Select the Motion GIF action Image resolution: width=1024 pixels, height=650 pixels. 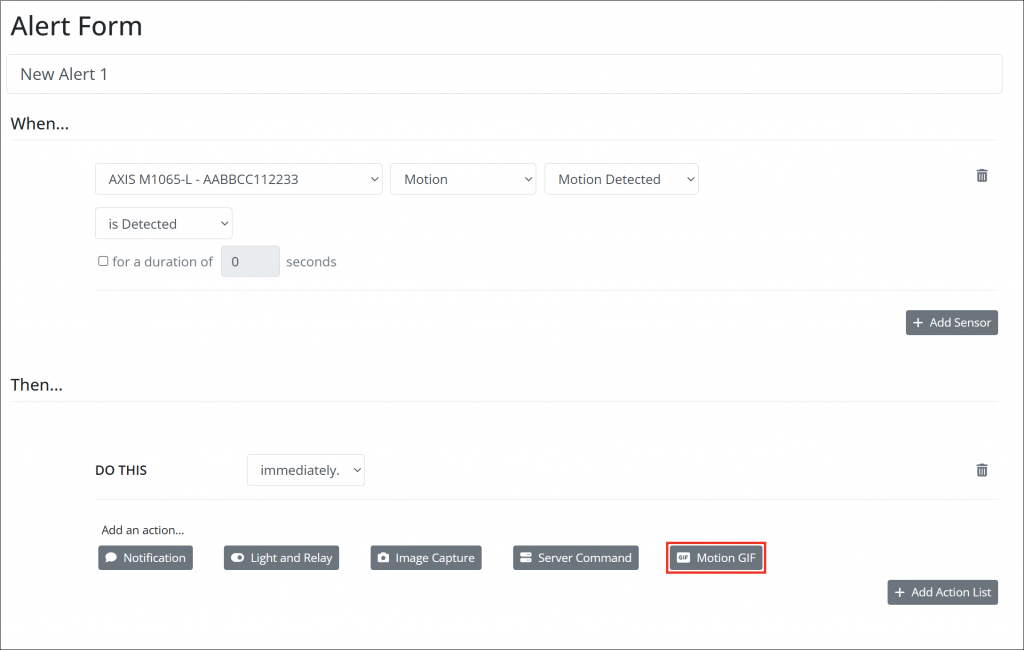click(715, 558)
